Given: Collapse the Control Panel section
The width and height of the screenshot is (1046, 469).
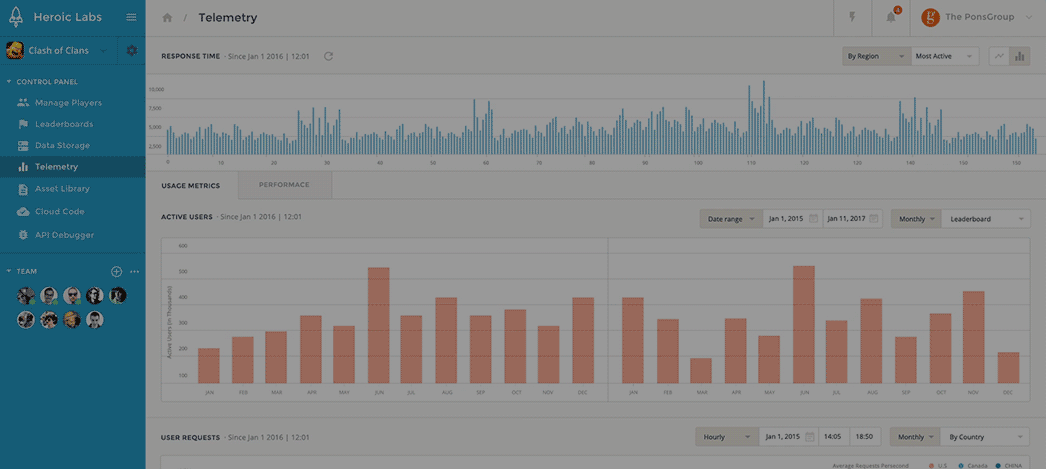Looking at the screenshot, I should click(10, 82).
